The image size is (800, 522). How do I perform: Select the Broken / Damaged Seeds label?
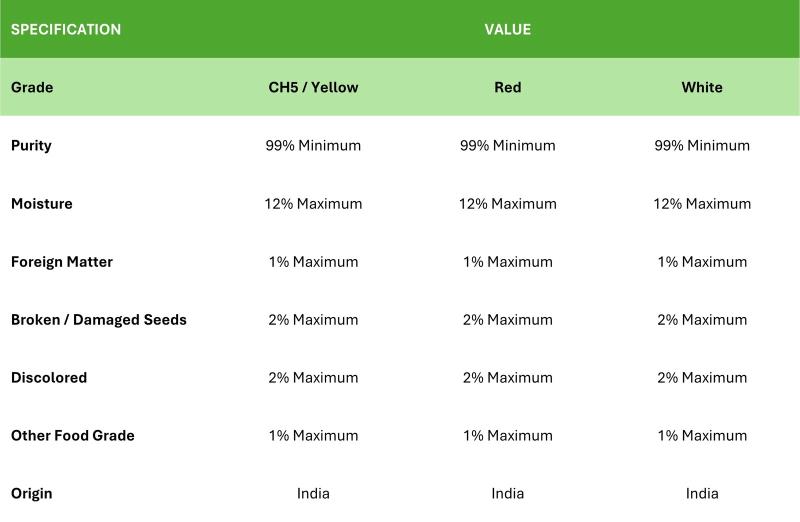(x=99, y=320)
